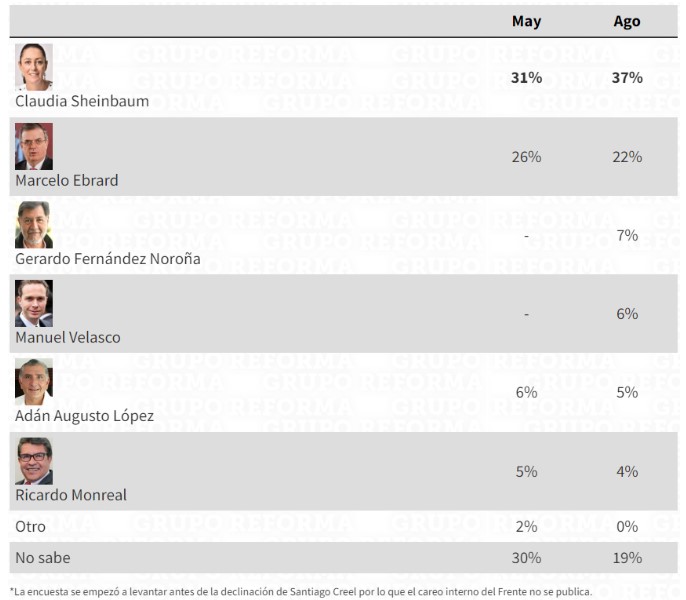Click the May column header

(526, 21)
